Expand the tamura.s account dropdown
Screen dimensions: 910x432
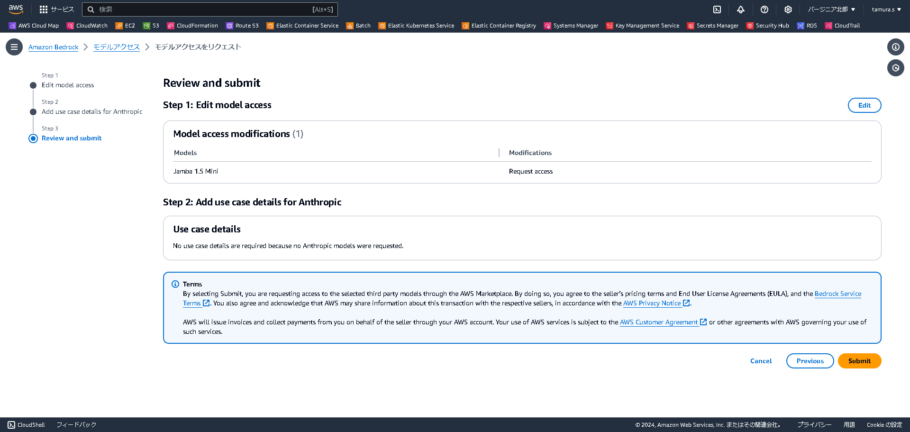point(886,9)
